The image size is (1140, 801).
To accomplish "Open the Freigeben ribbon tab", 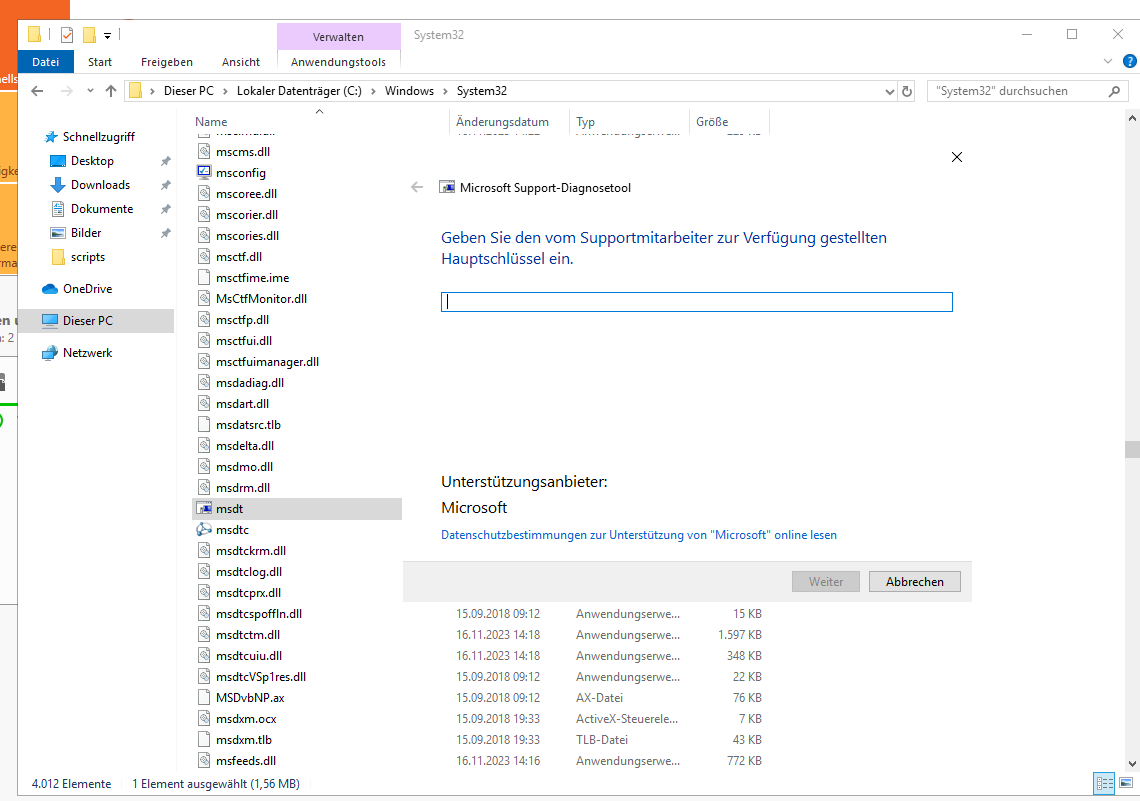I will pyautogui.click(x=166, y=62).
